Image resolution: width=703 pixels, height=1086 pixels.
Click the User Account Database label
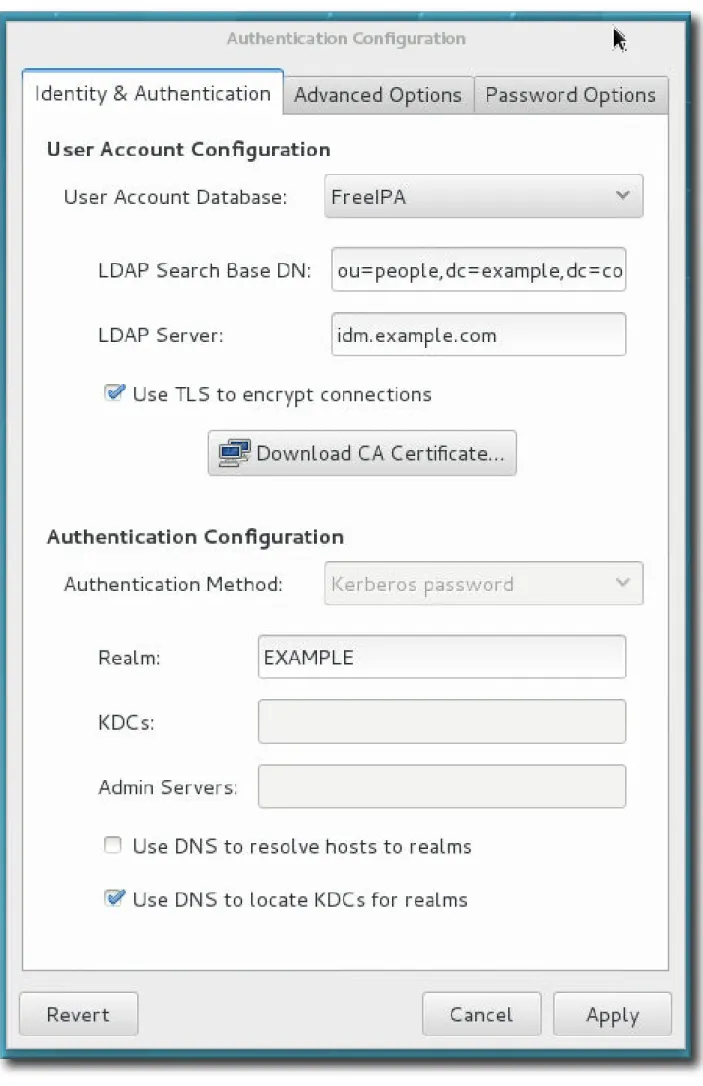[175, 197]
